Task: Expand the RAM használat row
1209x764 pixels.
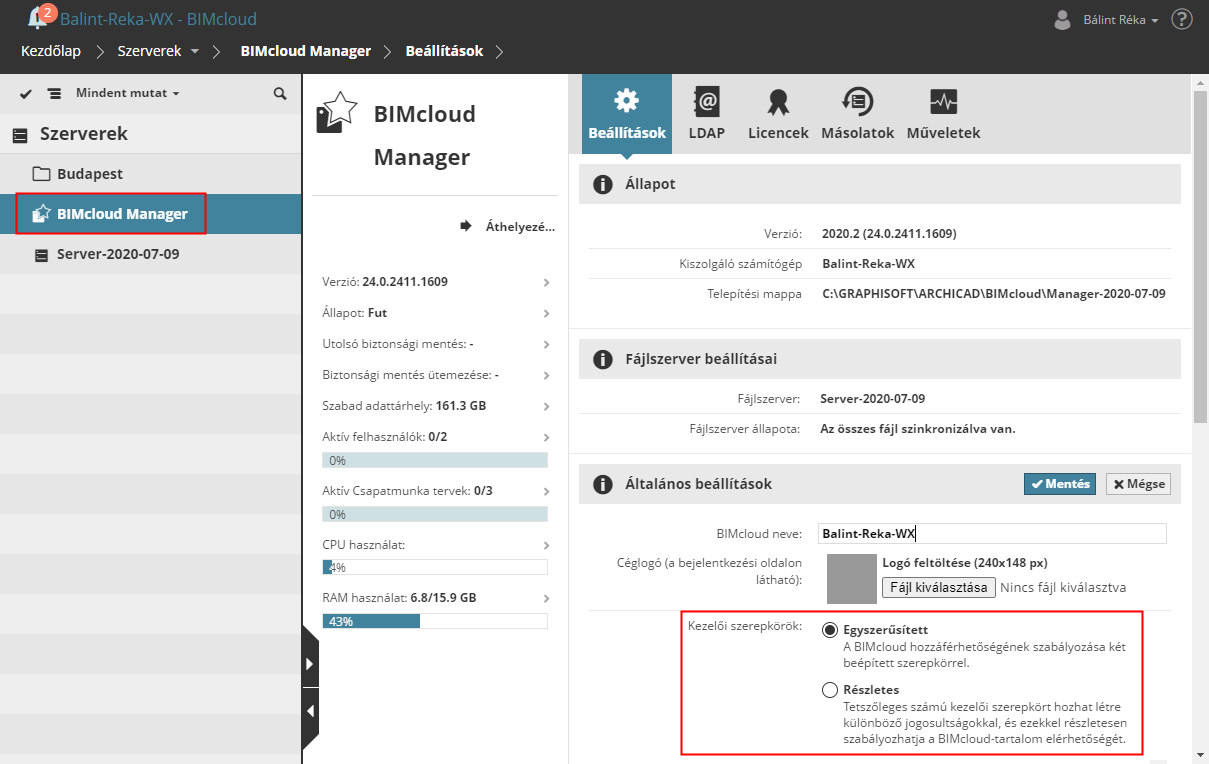Action: 436,598
